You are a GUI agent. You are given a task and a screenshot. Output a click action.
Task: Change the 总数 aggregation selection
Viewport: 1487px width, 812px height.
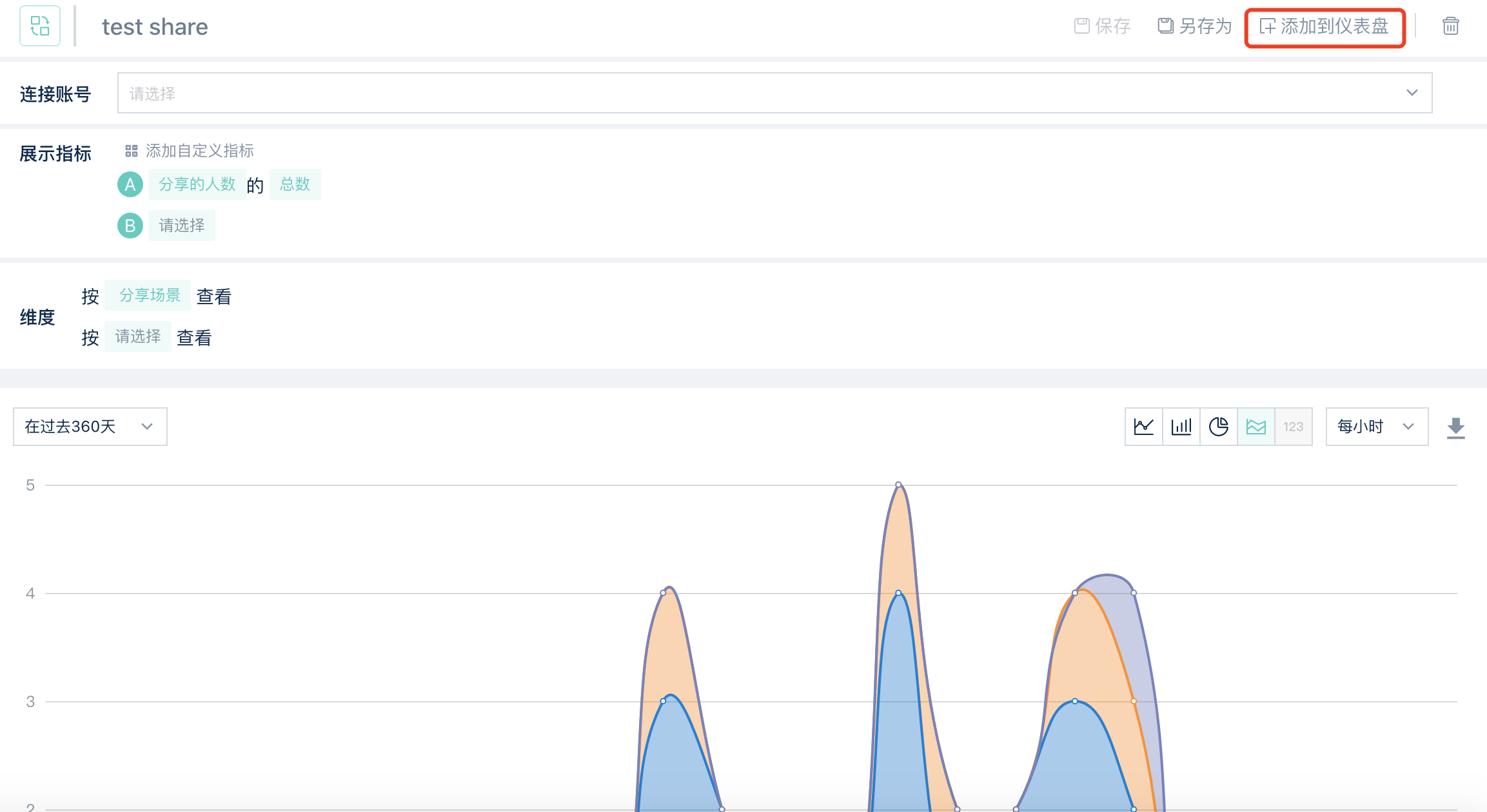(295, 184)
